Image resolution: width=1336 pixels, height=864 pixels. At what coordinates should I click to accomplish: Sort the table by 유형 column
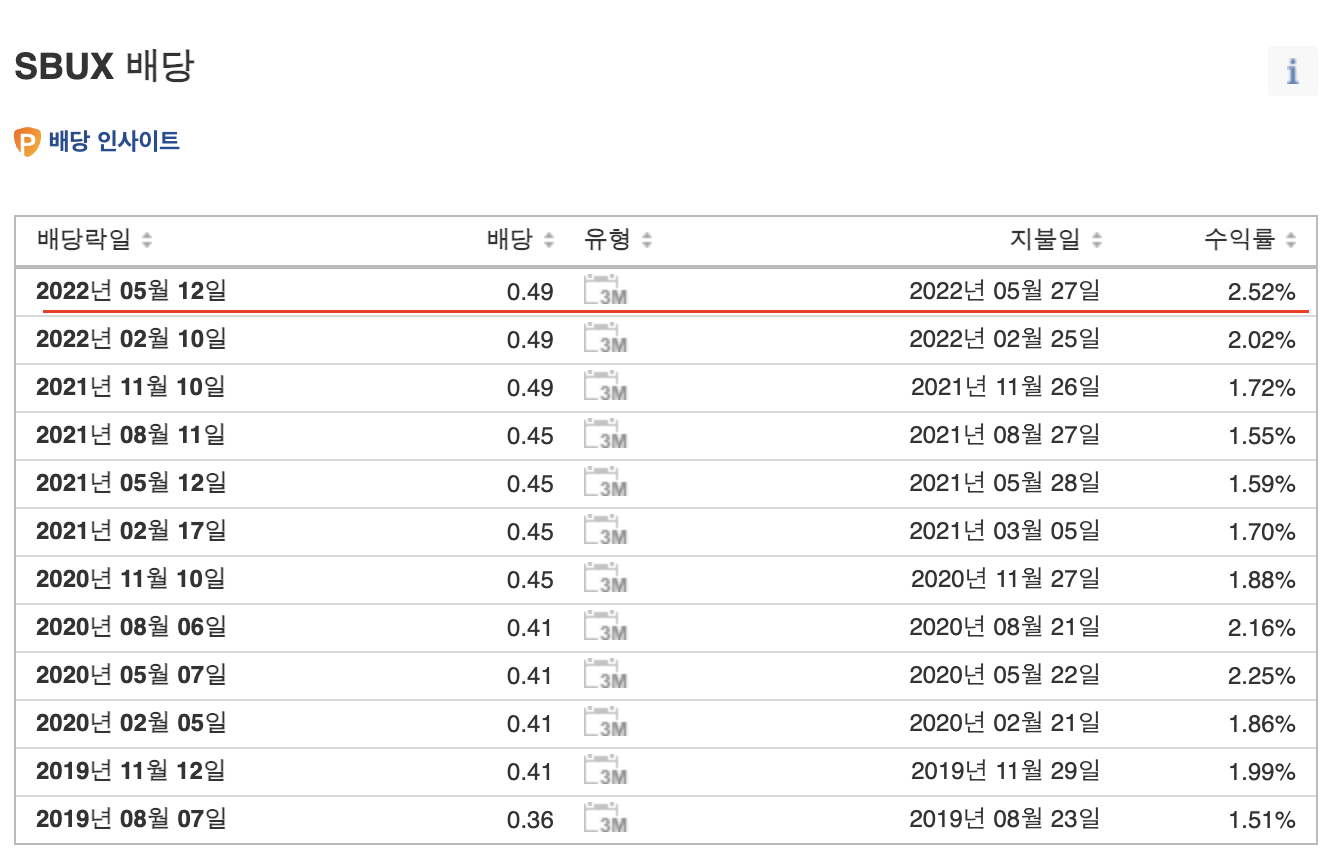click(618, 240)
